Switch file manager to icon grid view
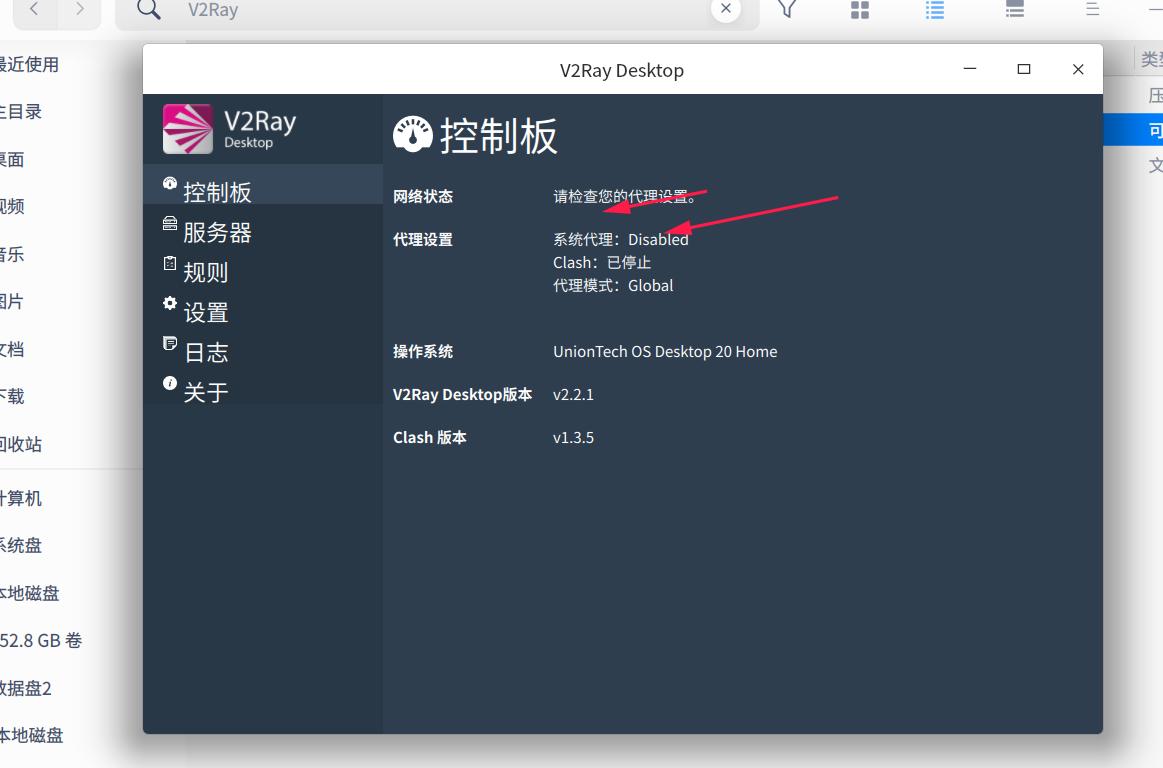1163x768 pixels. [x=860, y=10]
